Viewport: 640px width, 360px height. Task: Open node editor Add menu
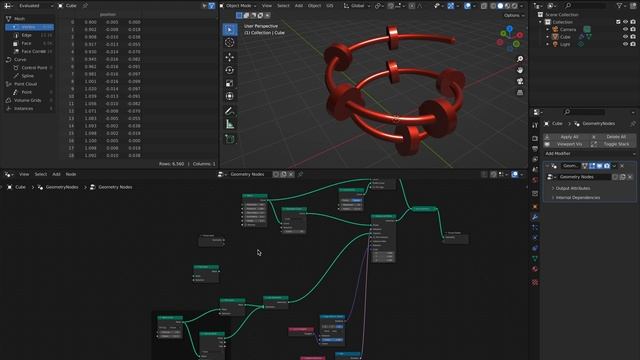coord(56,174)
